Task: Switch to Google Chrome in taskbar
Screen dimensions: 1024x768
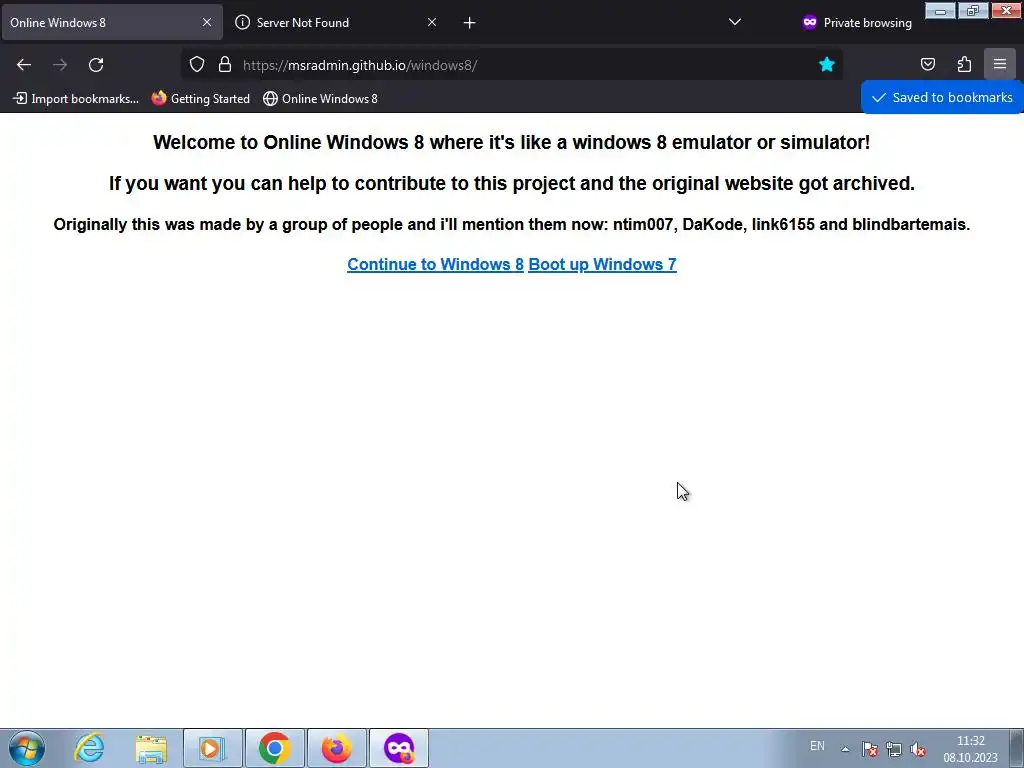Action: pos(275,748)
